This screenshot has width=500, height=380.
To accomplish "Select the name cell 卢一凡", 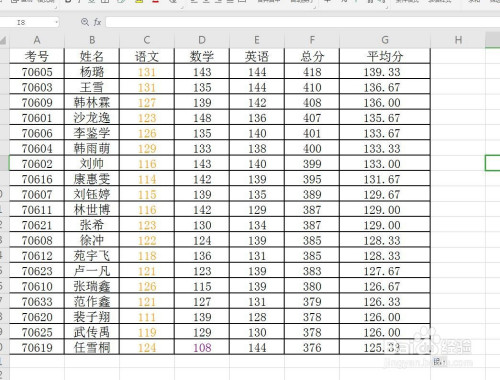I will pyautogui.click(x=92, y=271).
